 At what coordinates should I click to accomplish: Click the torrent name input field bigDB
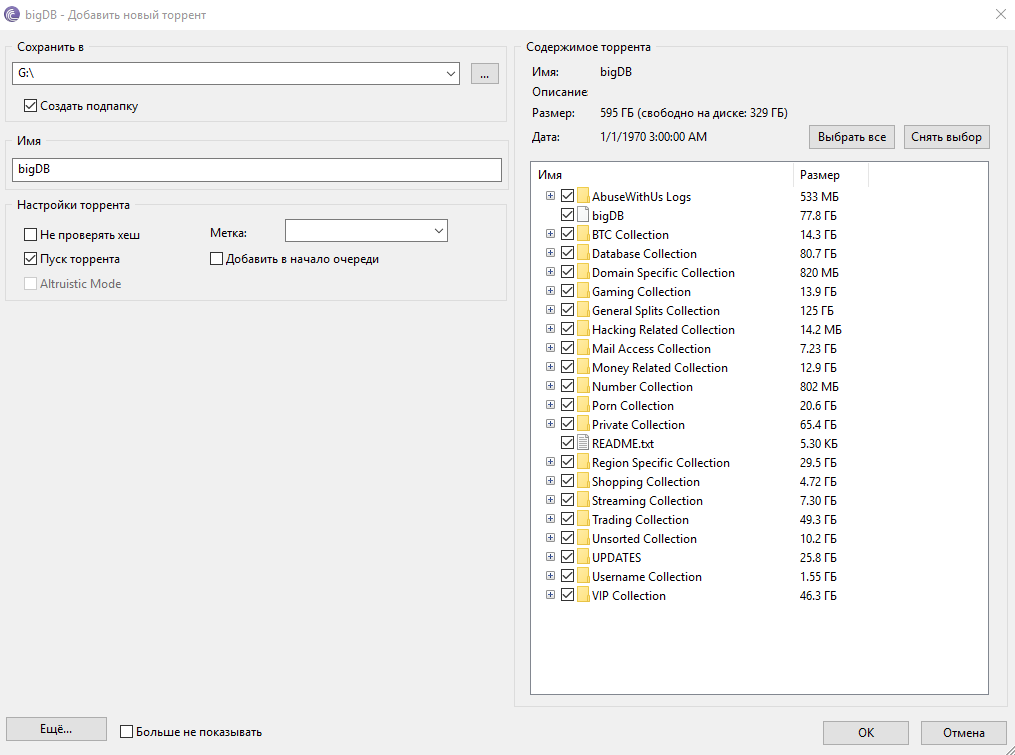(257, 170)
